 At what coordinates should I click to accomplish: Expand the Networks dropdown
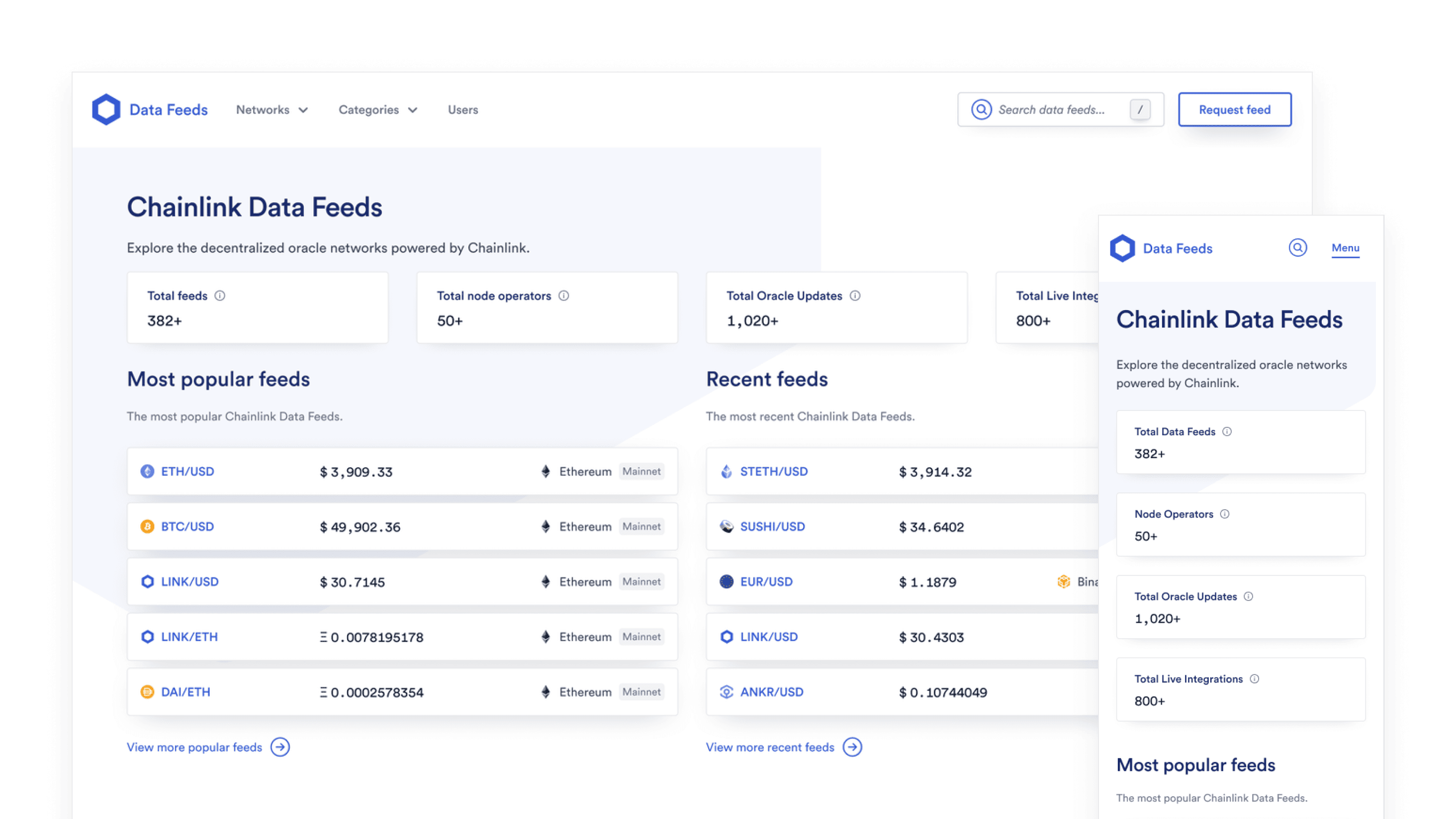pos(272,109)
